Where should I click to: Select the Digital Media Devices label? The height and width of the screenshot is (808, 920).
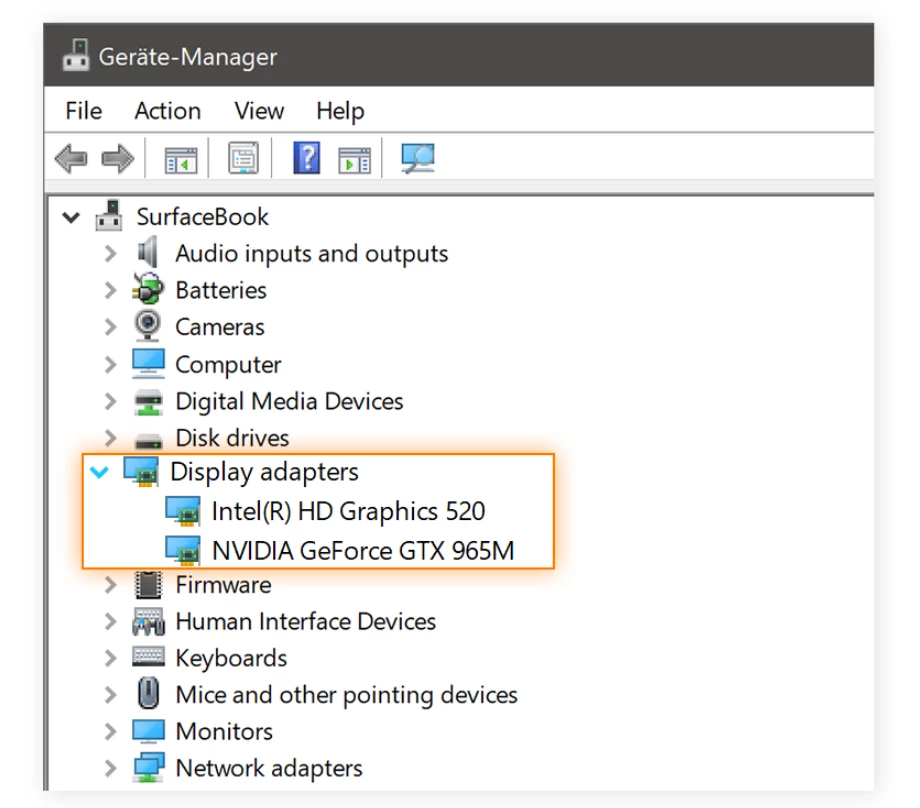[x=289, y=401]
